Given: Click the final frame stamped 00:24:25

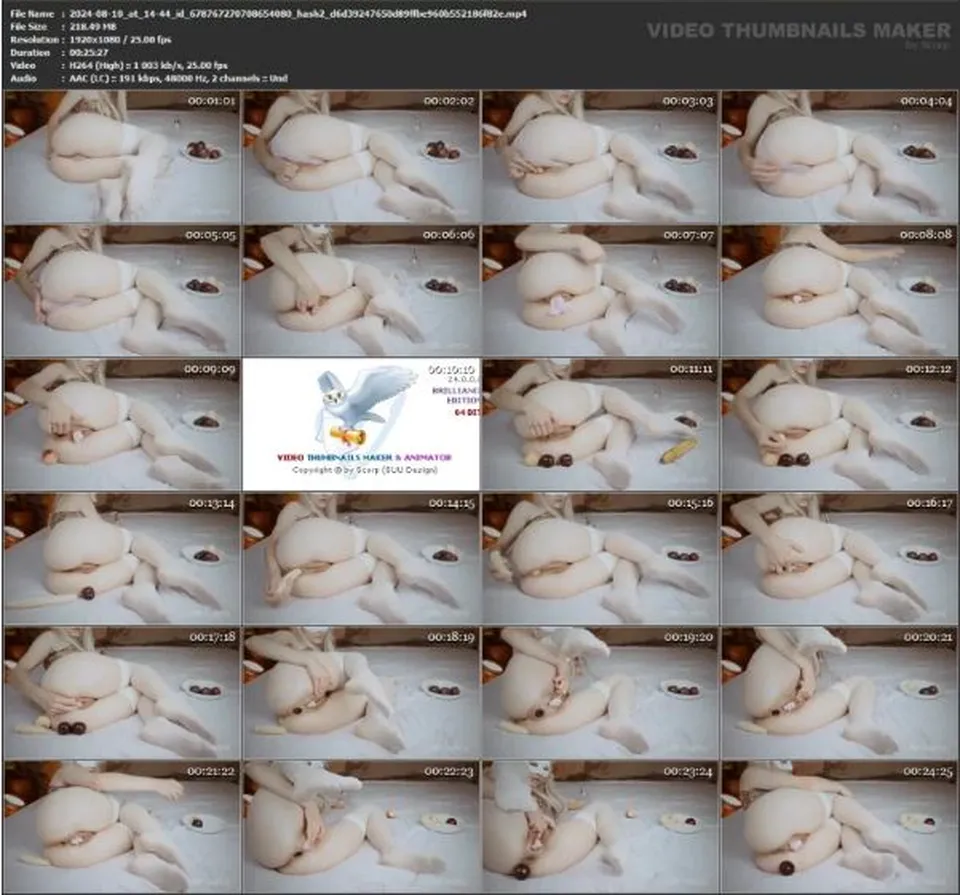Looking at the screenshot, I should coord(839,827).
